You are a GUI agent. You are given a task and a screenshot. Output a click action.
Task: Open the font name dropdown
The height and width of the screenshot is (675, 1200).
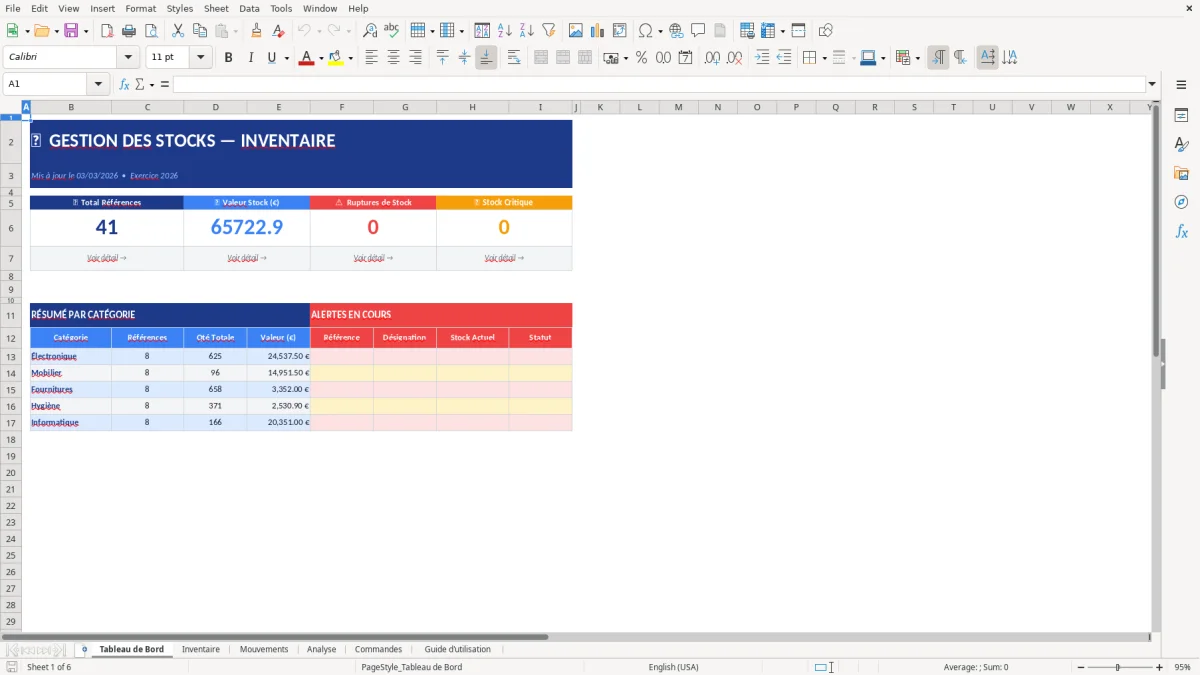point(126,57)
